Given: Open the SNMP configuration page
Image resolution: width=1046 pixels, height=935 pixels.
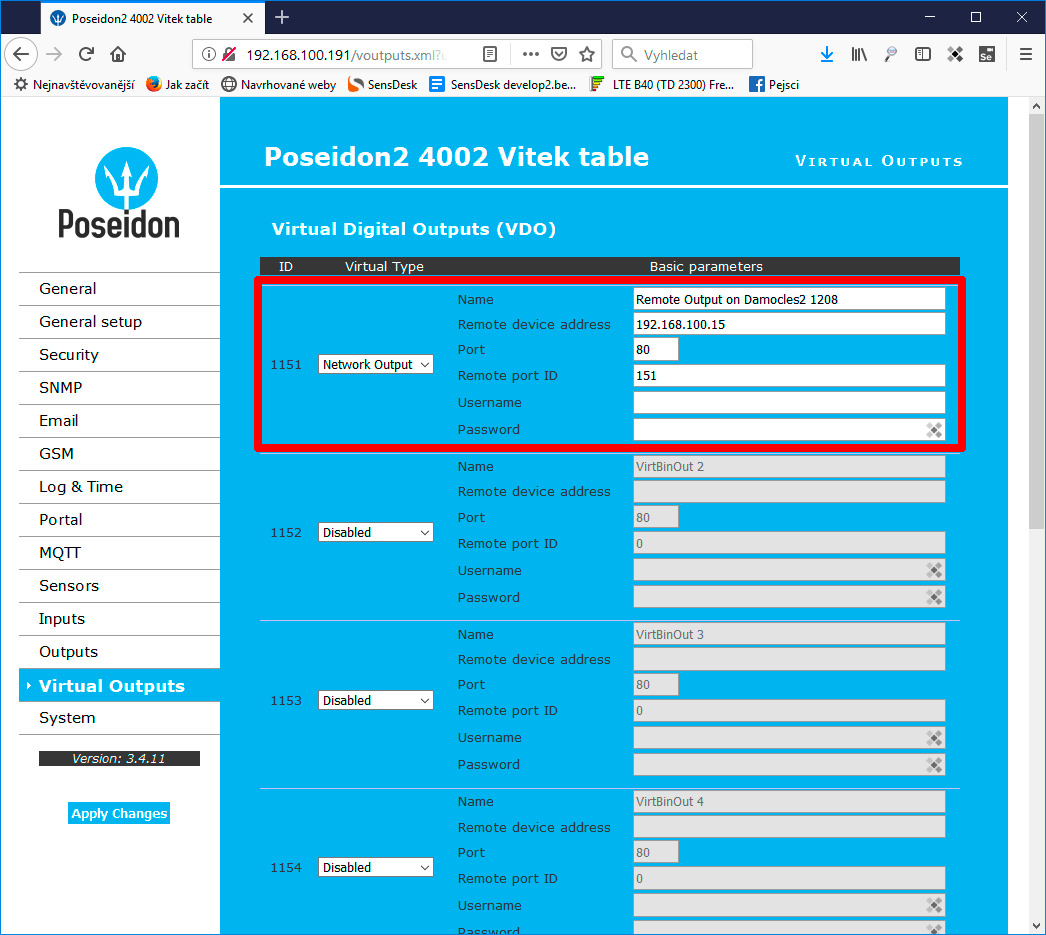Looking at the screenshot, I should pyautogui.click(x=119, y=388).
